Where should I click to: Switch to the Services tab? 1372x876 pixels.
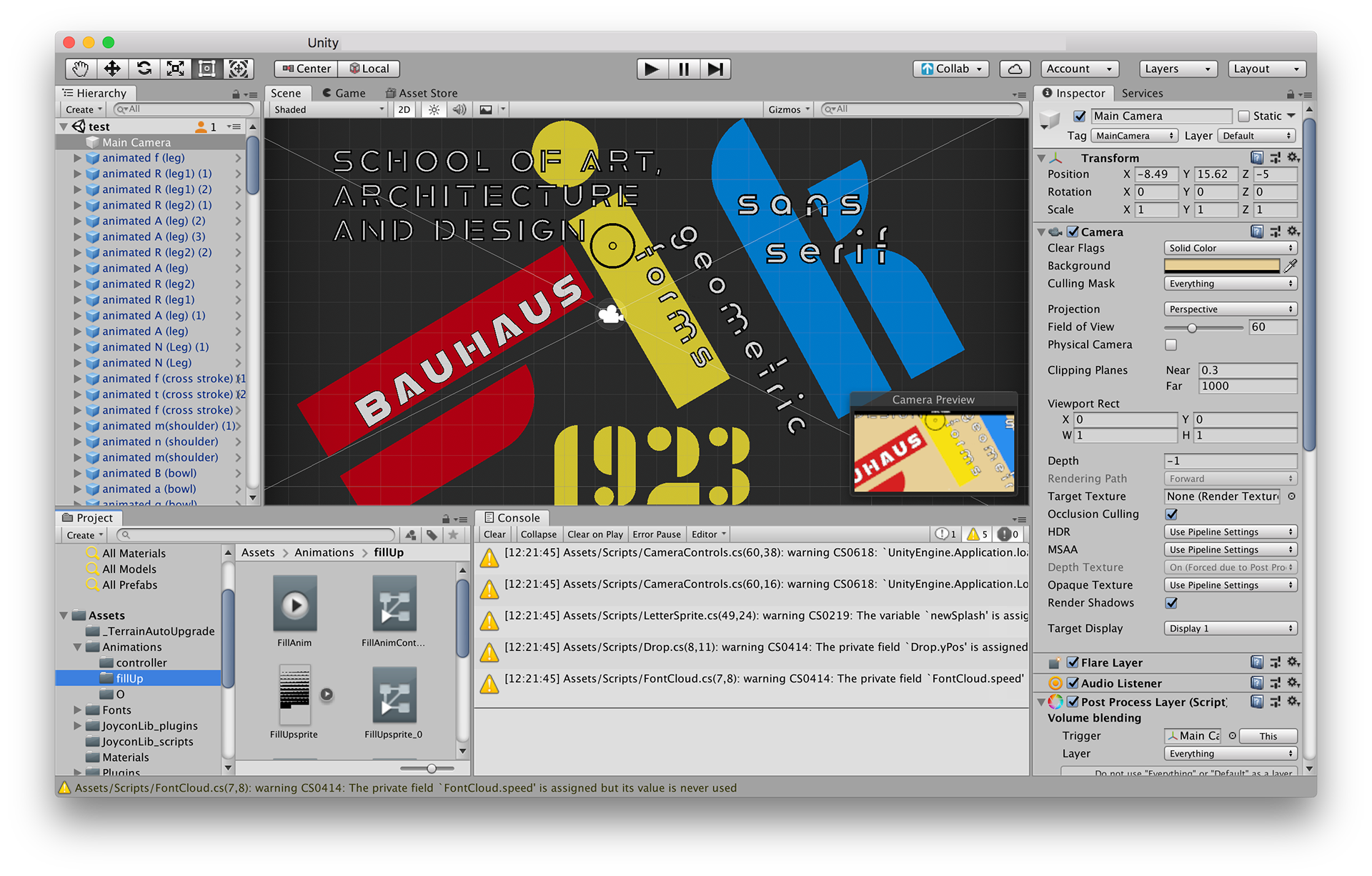1142,93
